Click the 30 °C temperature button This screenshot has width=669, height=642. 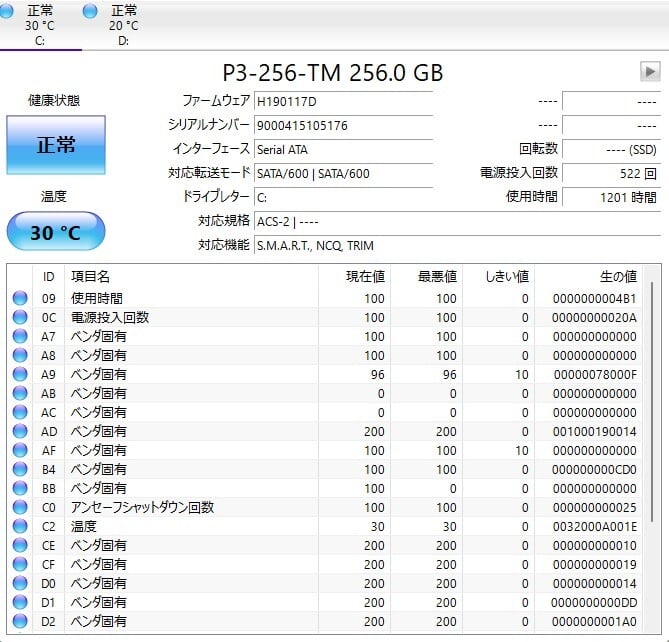click(56, 232)
